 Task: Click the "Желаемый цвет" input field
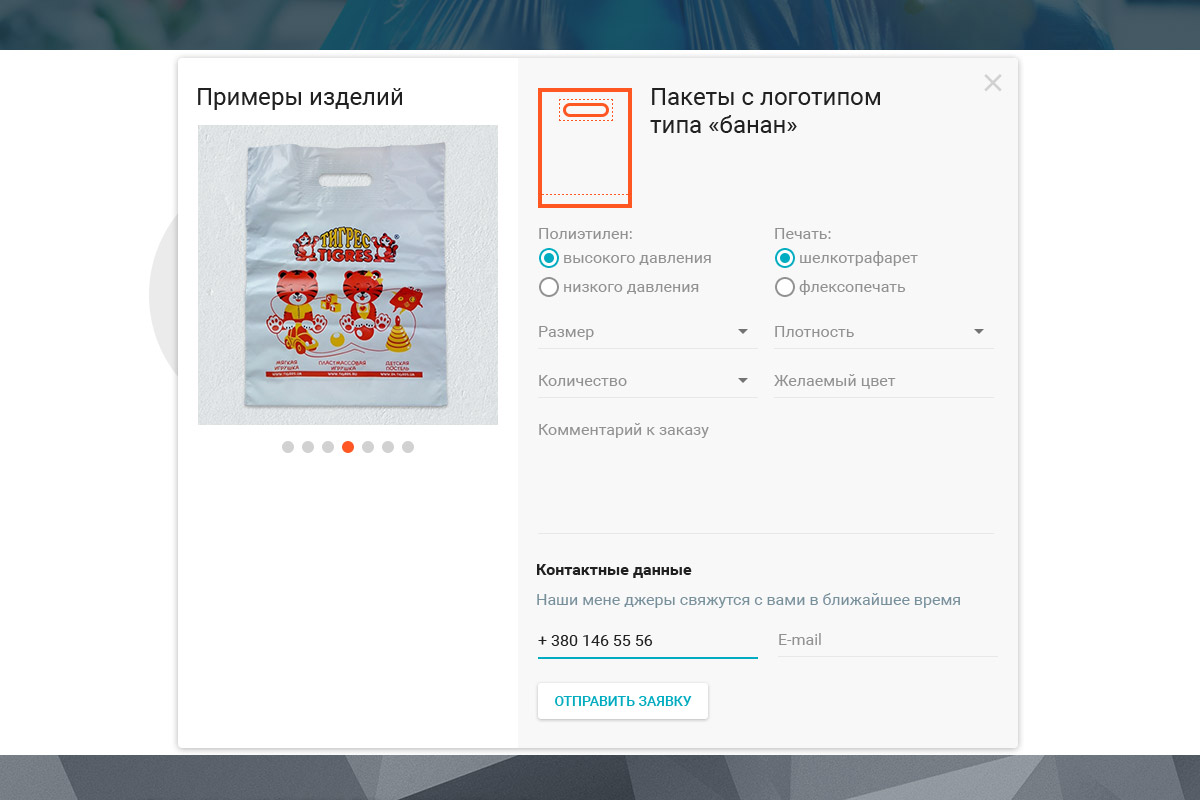point(883,381)
